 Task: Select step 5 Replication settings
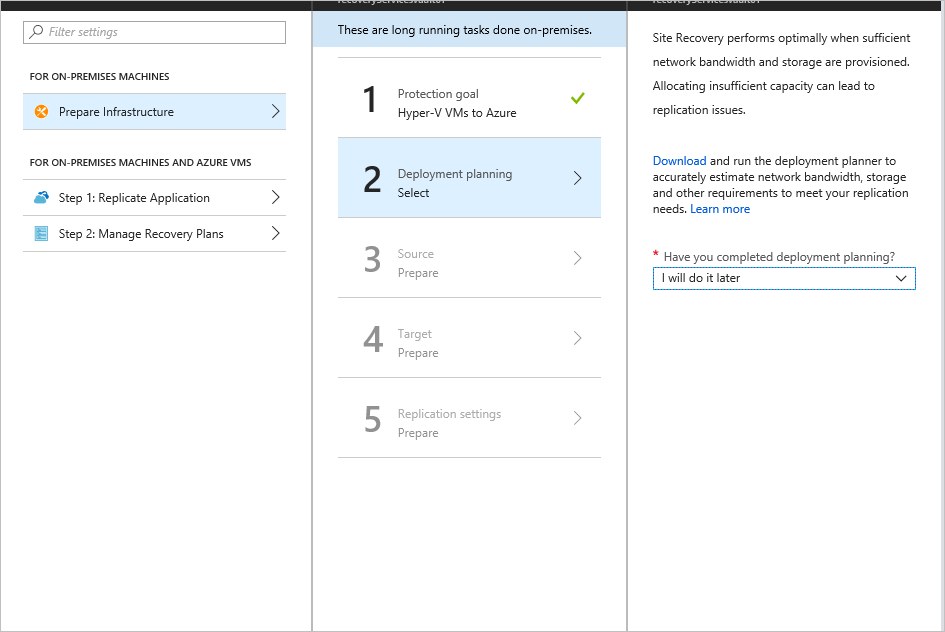pos(469,418)
